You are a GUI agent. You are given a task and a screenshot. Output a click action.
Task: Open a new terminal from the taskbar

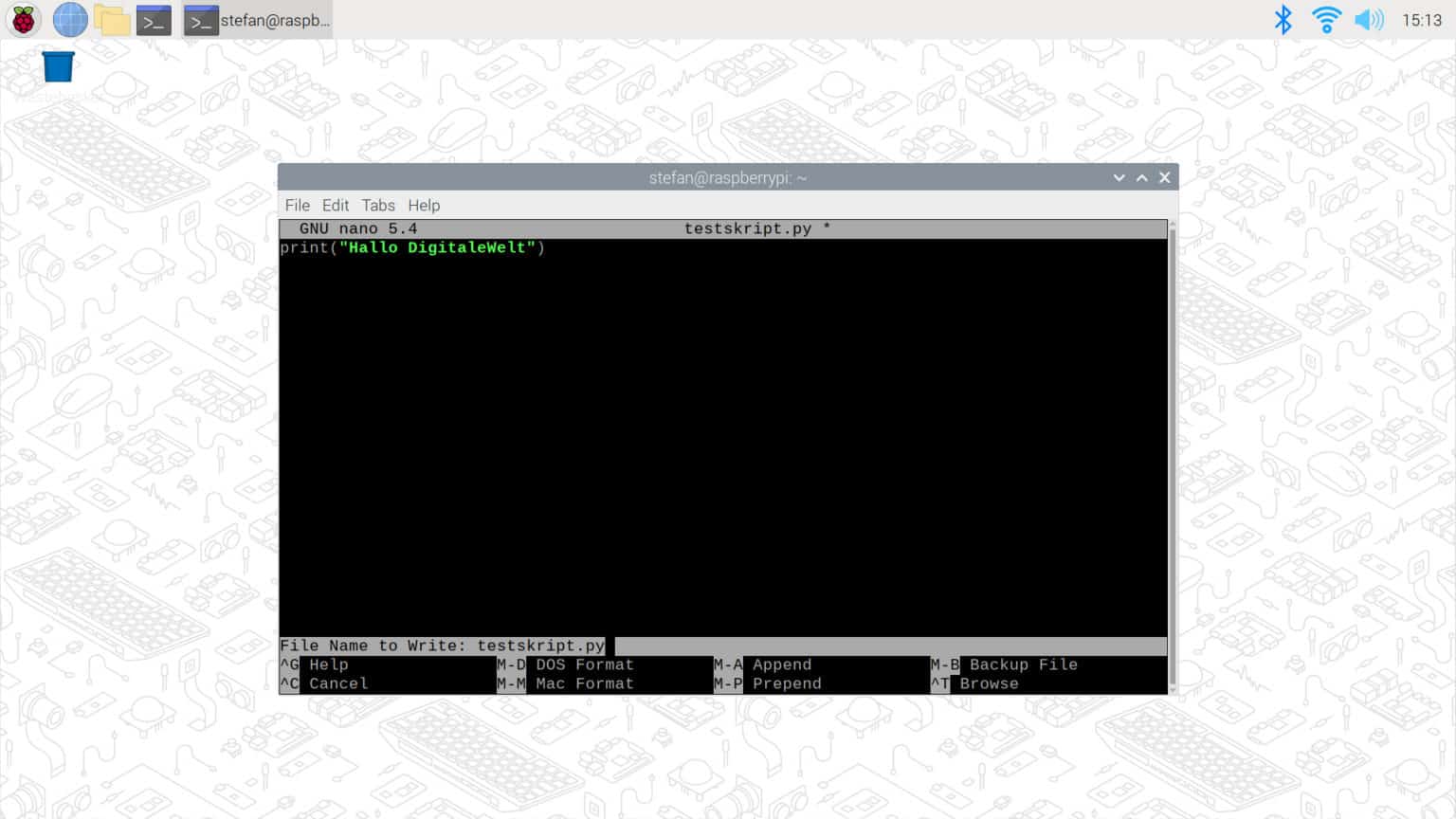153,19
